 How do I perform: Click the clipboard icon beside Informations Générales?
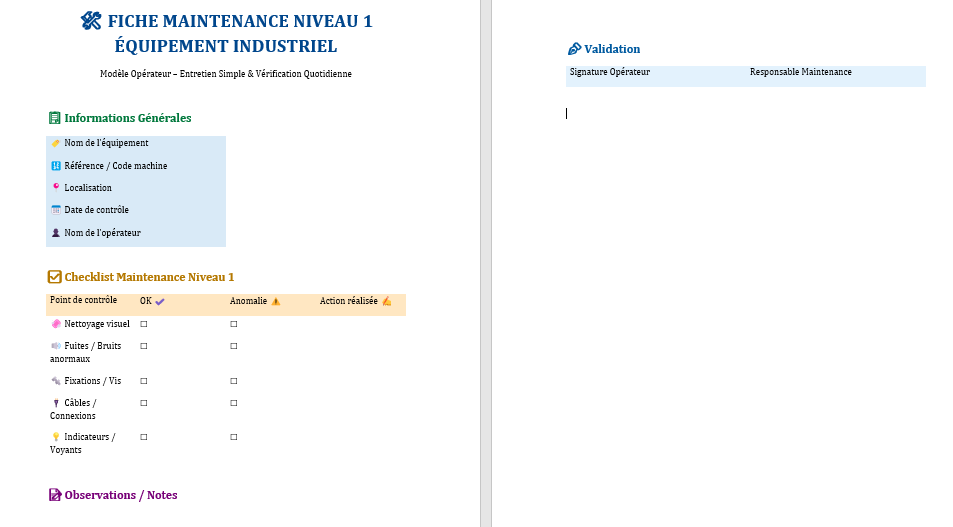(55, 118)
